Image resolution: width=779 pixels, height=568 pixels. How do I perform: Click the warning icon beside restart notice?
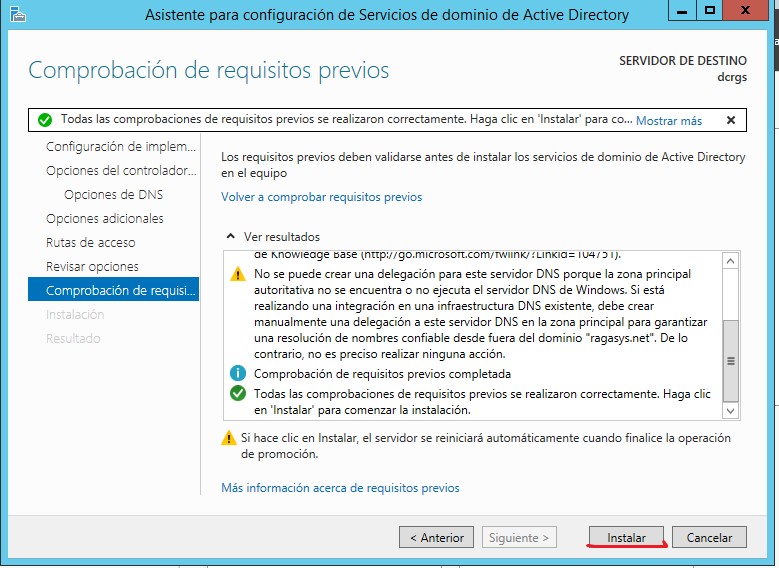pos(229,438)
